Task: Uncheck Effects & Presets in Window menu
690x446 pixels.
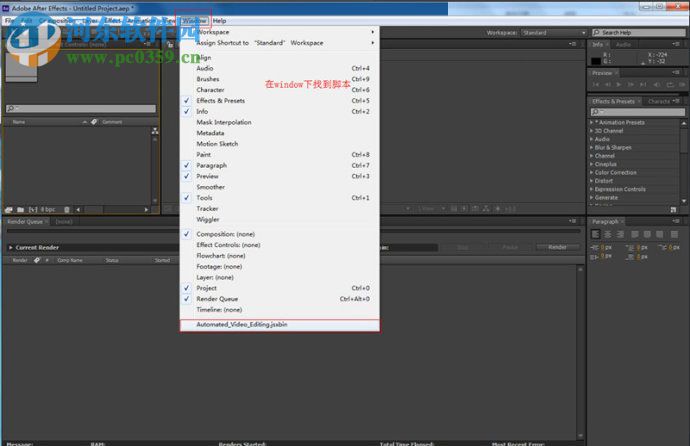Action: pyautogui.click(x=280, y=101)
